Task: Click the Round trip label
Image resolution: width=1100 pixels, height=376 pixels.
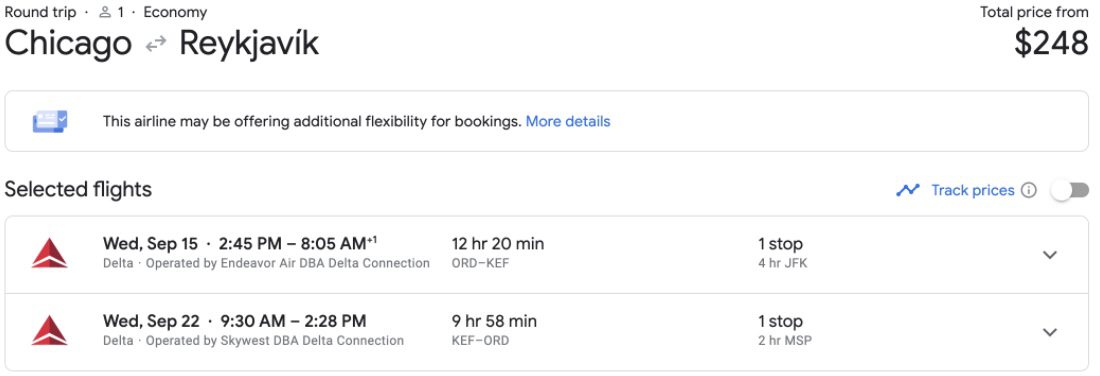Action: 41,12
